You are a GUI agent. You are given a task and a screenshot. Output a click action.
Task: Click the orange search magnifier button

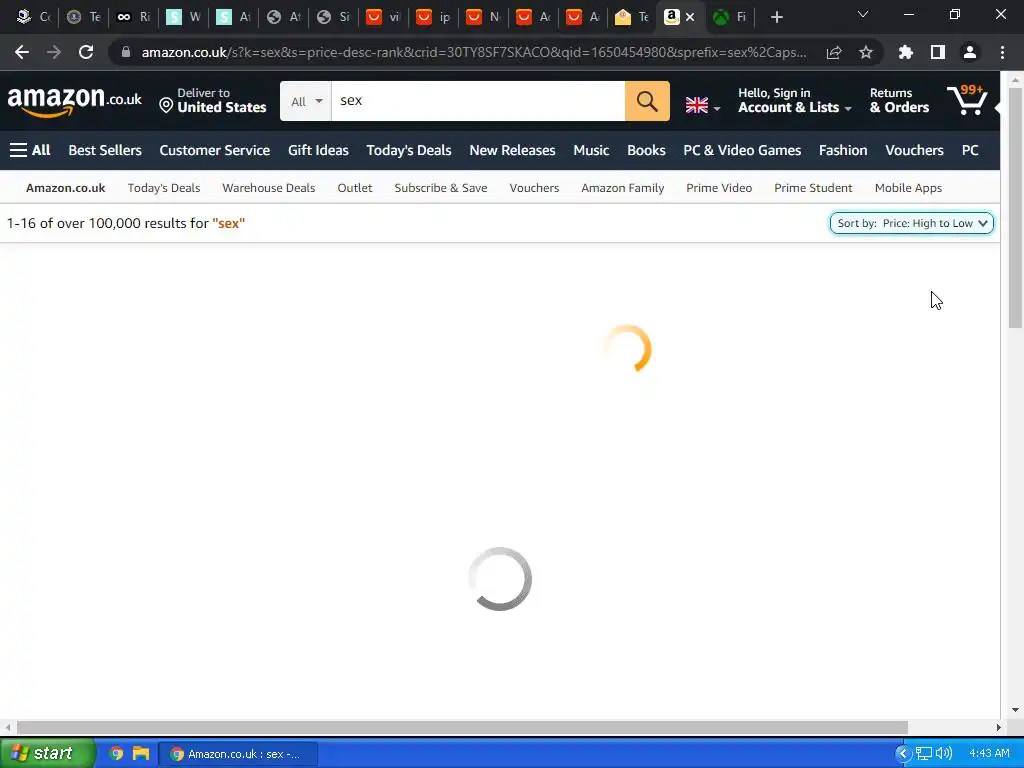coord(647,101)
